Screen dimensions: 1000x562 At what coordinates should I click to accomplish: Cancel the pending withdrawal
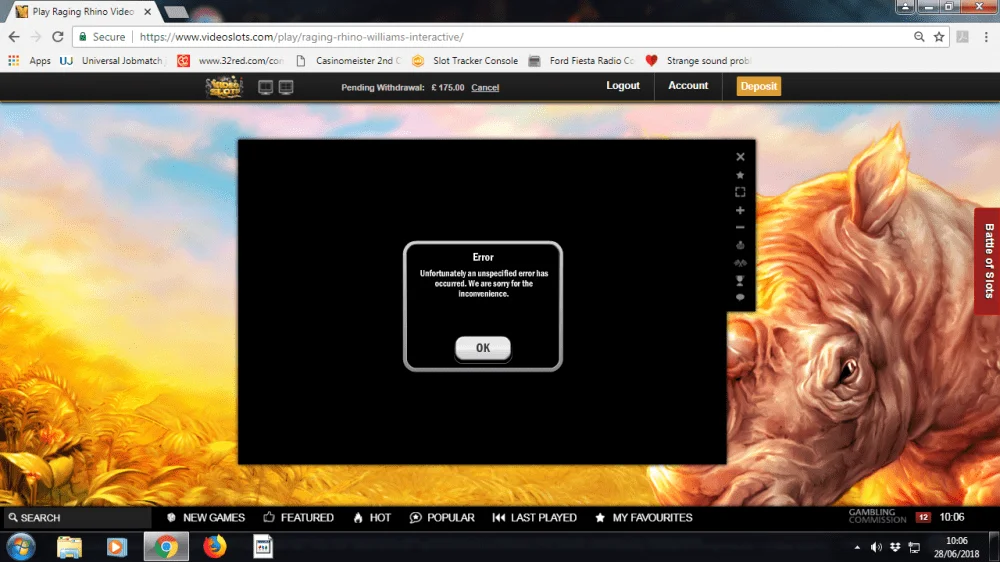coord(485,87)
